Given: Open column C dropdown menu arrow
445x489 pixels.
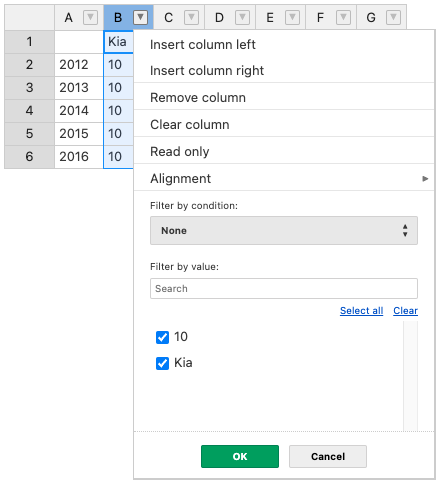Looking at the screenshot, I should (x=191, y=17).
